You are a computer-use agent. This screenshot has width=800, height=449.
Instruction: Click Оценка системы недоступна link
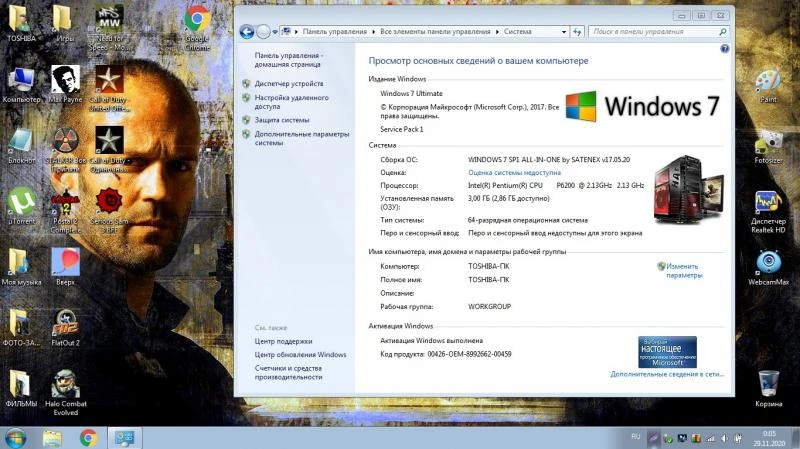coord(514,172)
